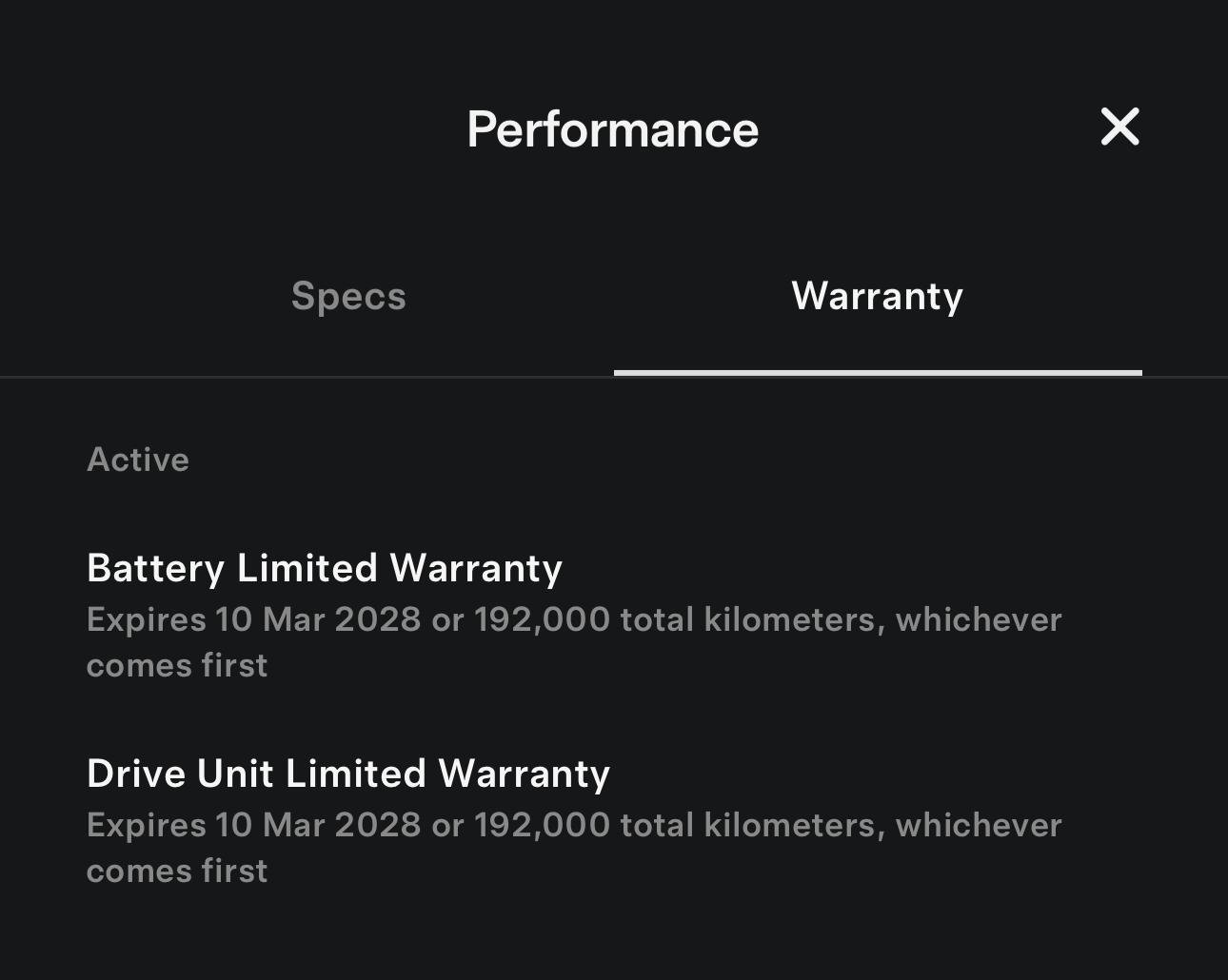This screenshot has height=980, width=1228.
Task: Click the white underline beneath the Warranty tab
Action: pyautogui.click(x=877, y=372)
